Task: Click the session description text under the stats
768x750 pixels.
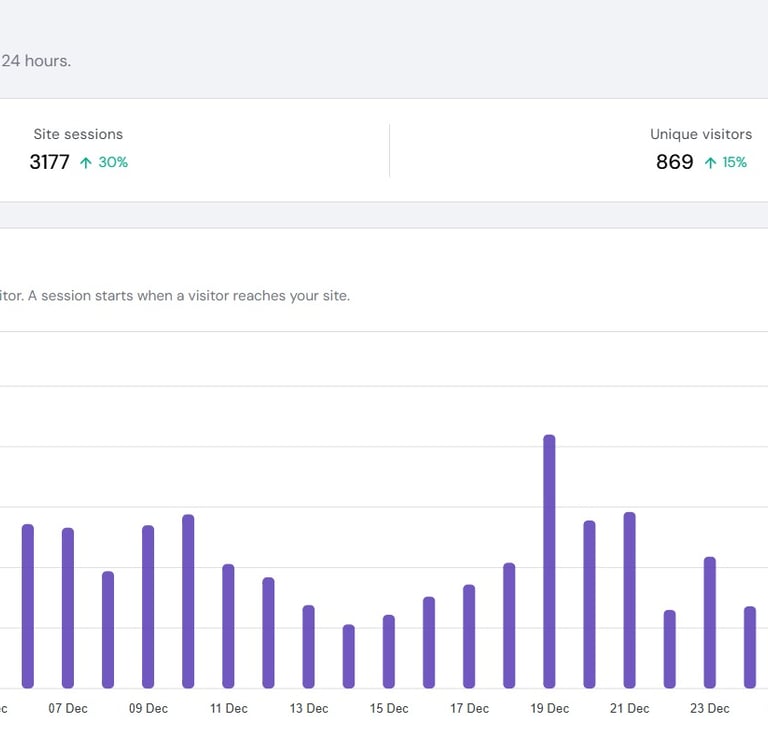Action: click(x=175, y=296)
